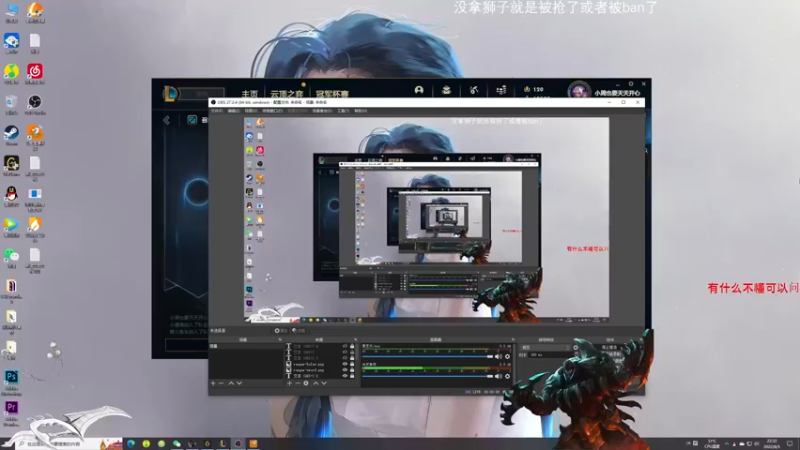Open the QQ penguin desktop icon
This screenshot has width=800, height=450.
11,195
